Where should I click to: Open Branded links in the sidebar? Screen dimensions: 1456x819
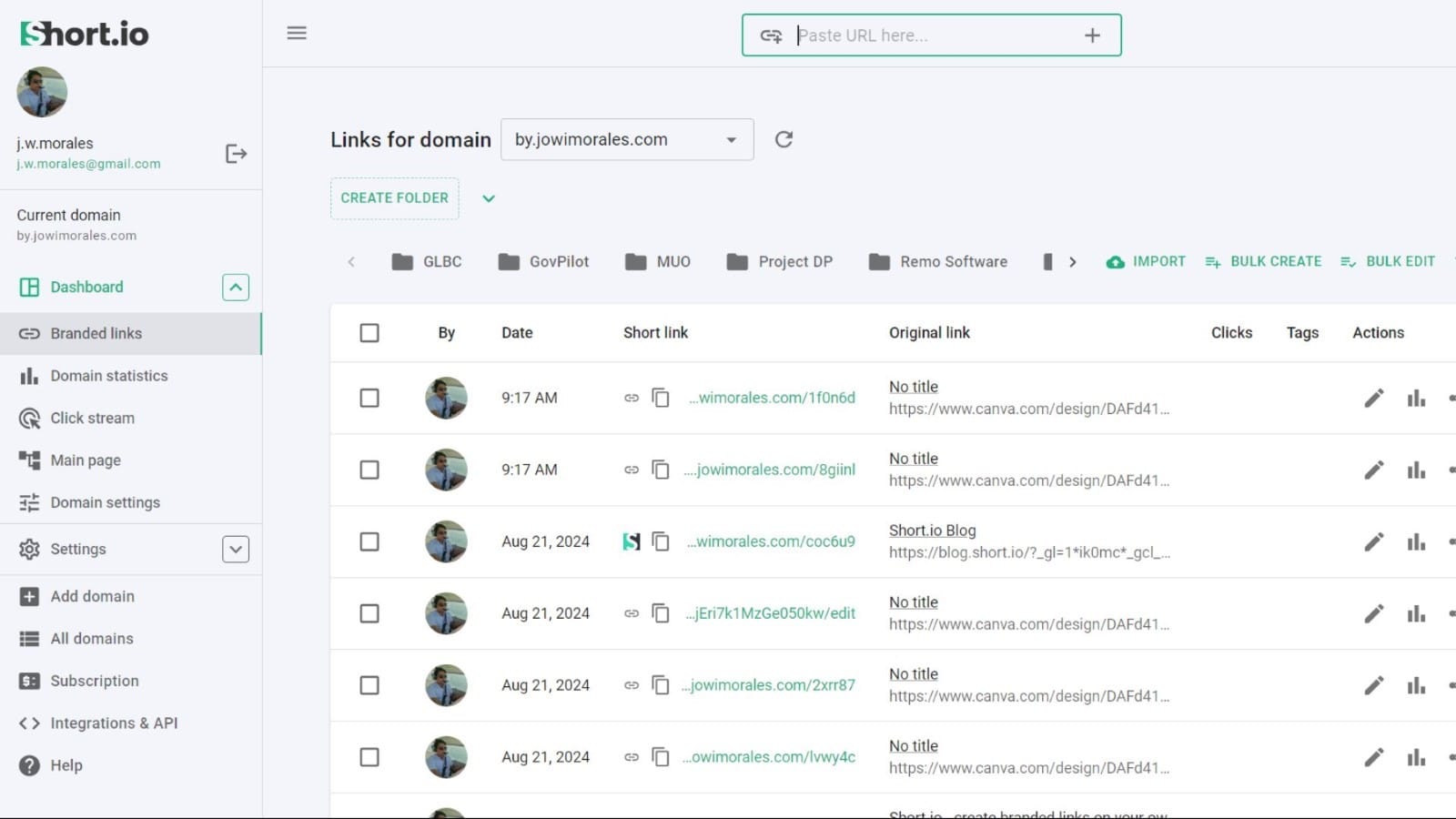[x=131, y=334]
